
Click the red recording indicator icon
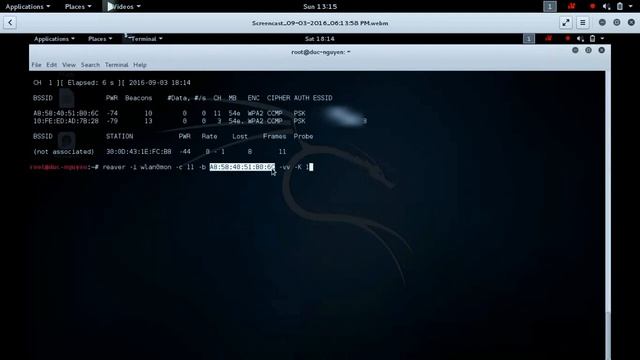coord(593,7)
